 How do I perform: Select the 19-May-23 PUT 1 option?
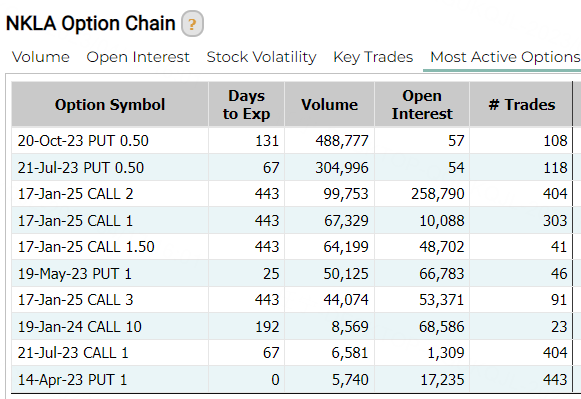74,274
